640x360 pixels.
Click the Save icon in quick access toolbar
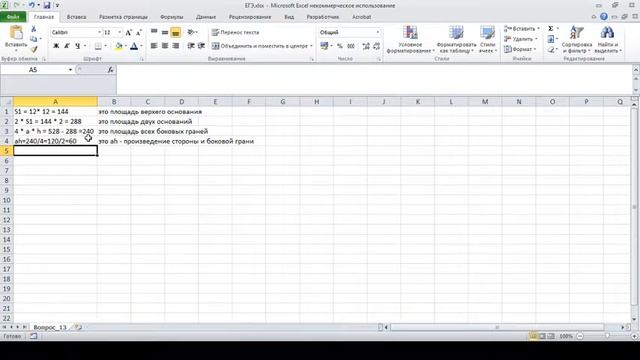(x=47, y=5)
